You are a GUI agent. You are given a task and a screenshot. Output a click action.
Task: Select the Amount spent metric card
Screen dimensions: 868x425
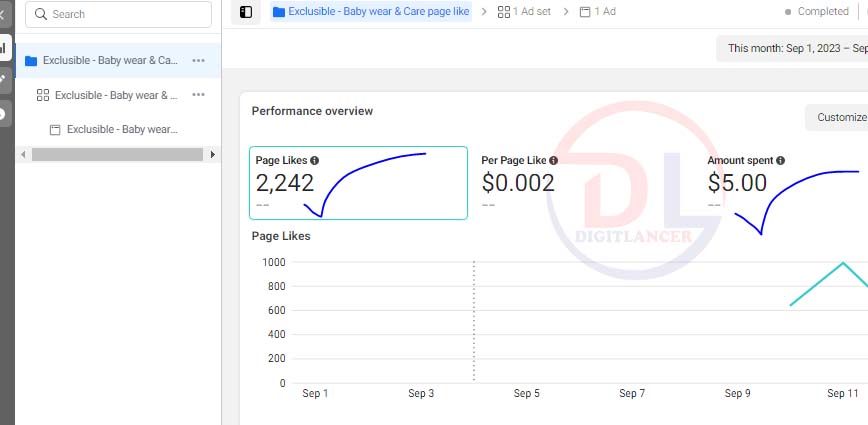coord(785,183)
